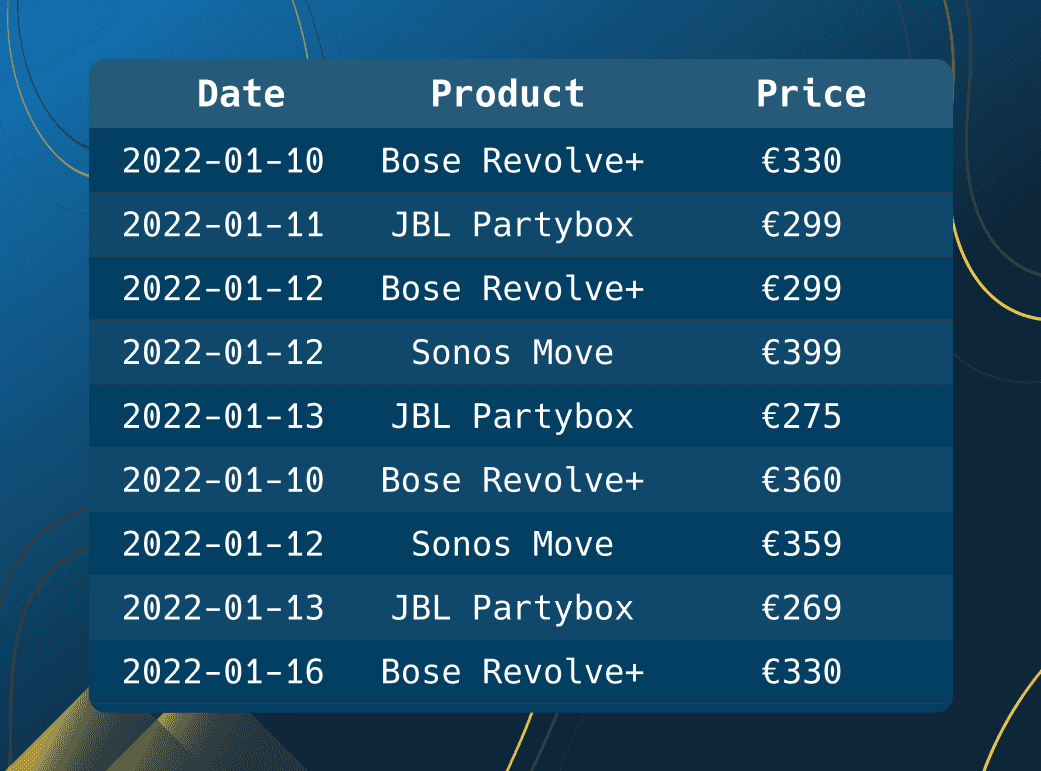The height and width of the screenshot is (771, 1041).
Task: Click the Date column header
Action: coord(241,94)
